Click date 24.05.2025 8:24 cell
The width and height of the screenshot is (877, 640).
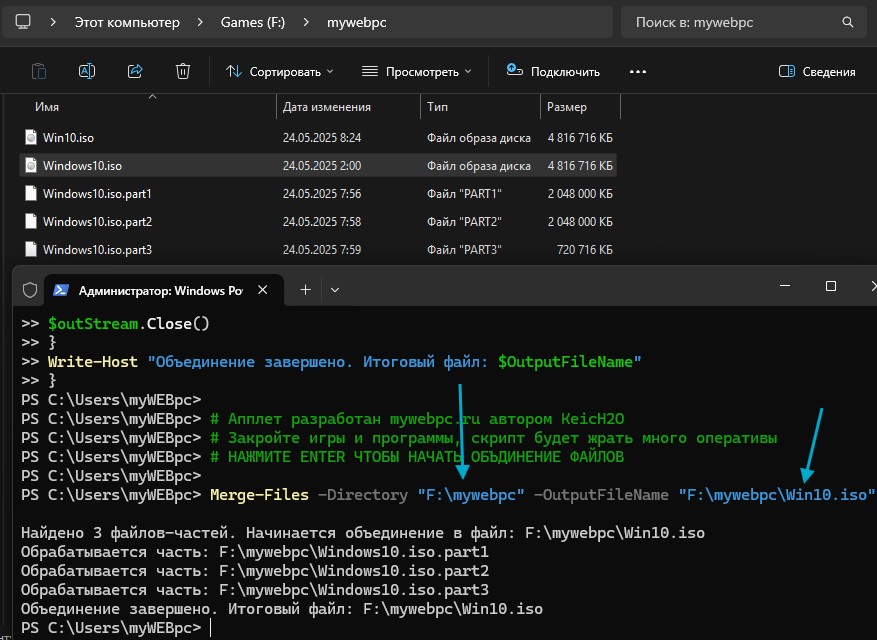click(x=322, y=138)
